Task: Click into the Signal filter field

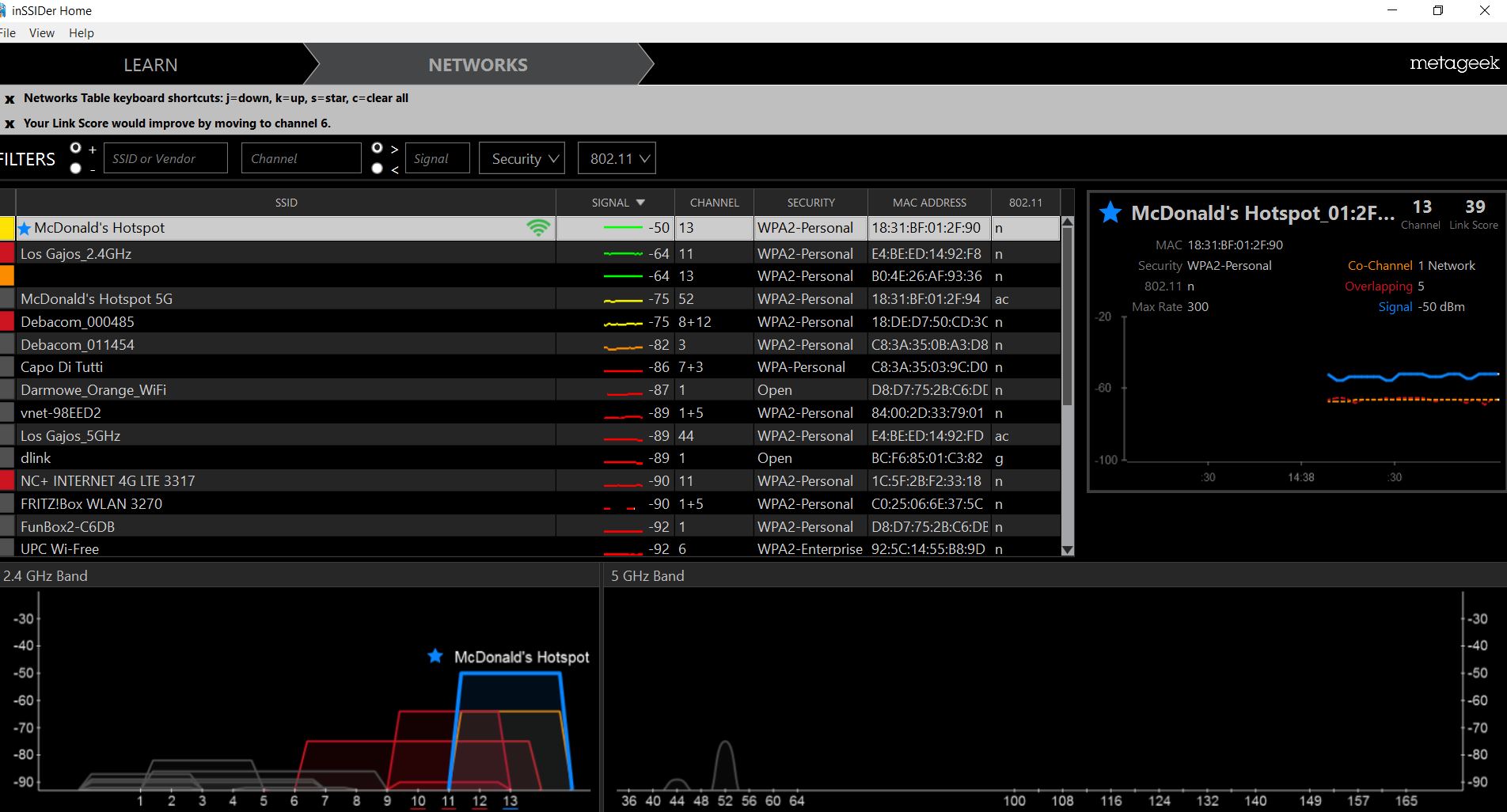Action: point(438,158)
